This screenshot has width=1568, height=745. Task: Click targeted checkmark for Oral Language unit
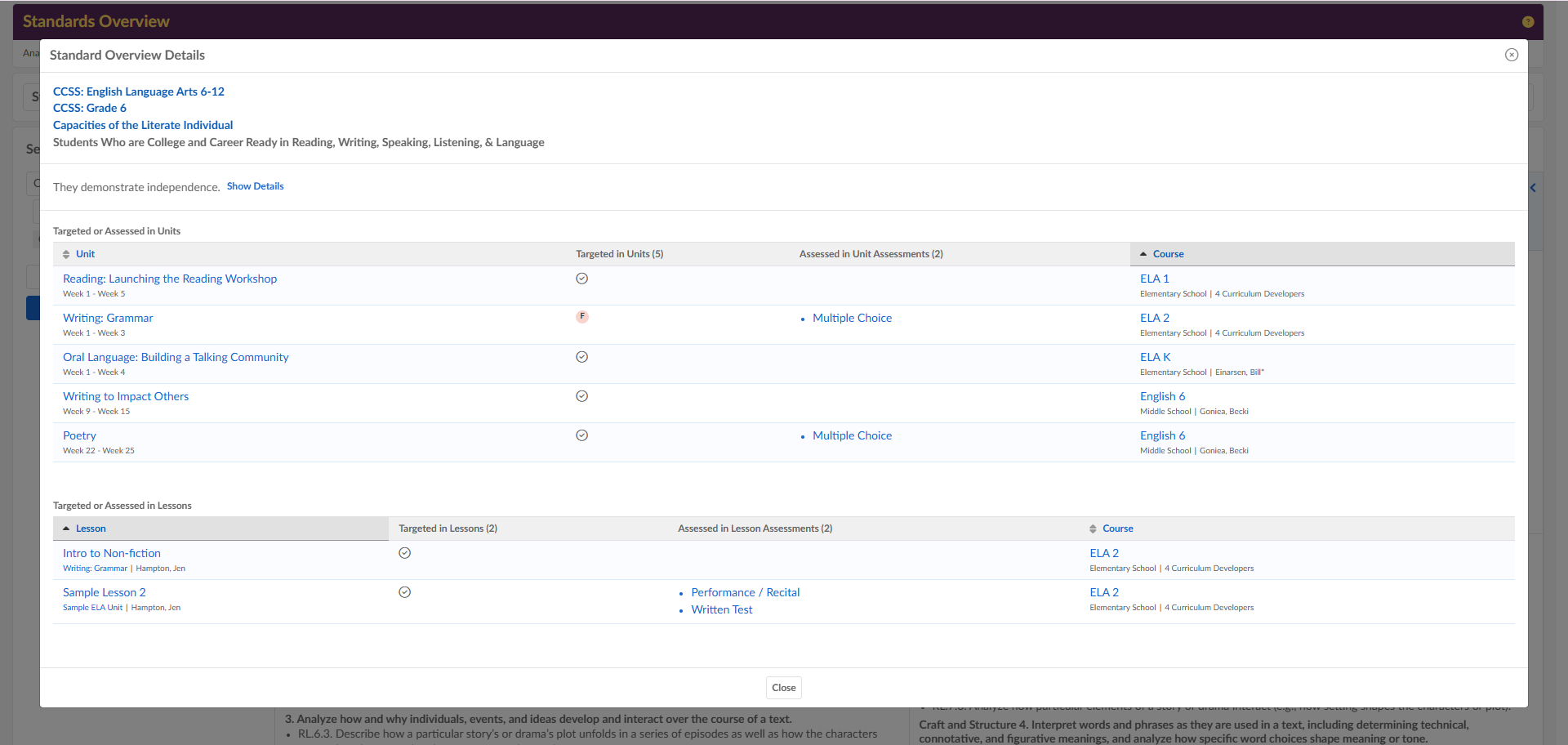click(581, 357)
